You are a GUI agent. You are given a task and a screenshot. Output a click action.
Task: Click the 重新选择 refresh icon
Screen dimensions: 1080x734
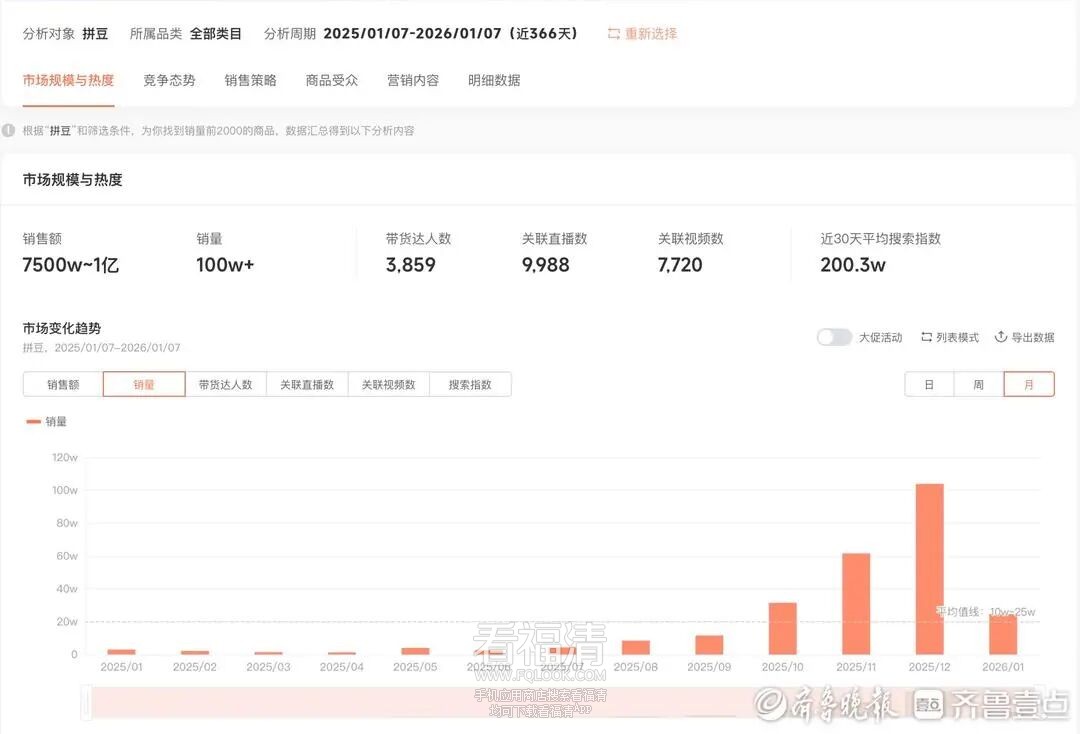pos(614,34)
